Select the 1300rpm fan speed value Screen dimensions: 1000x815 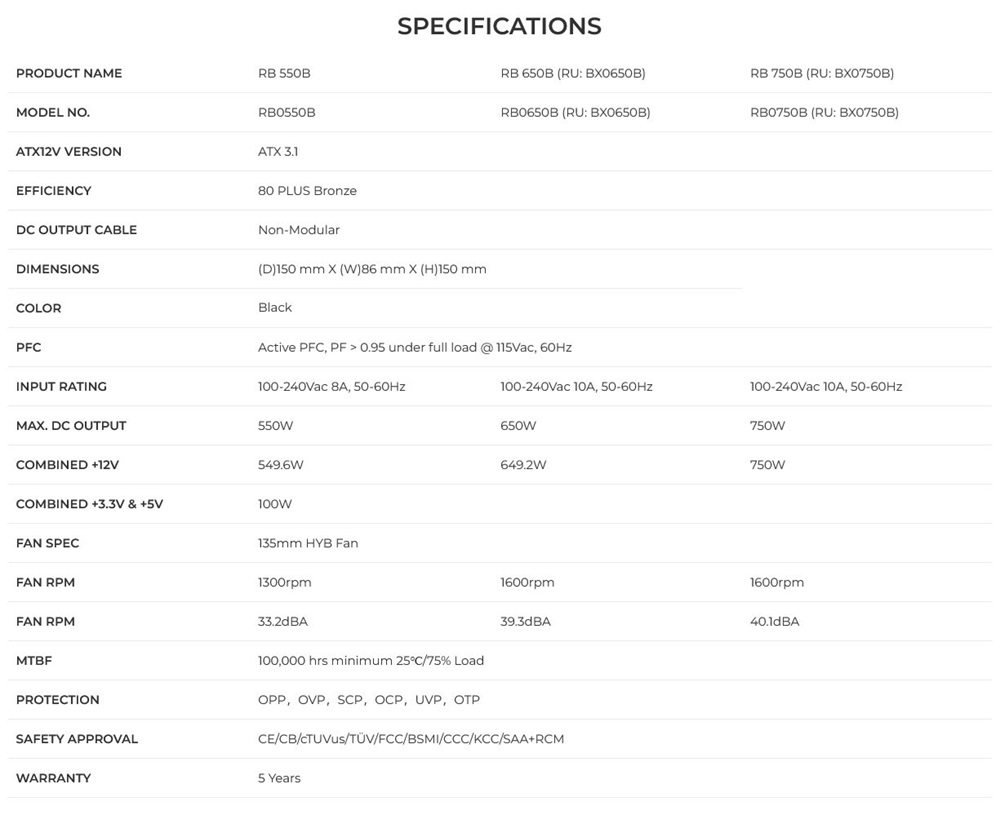(285, 582)
